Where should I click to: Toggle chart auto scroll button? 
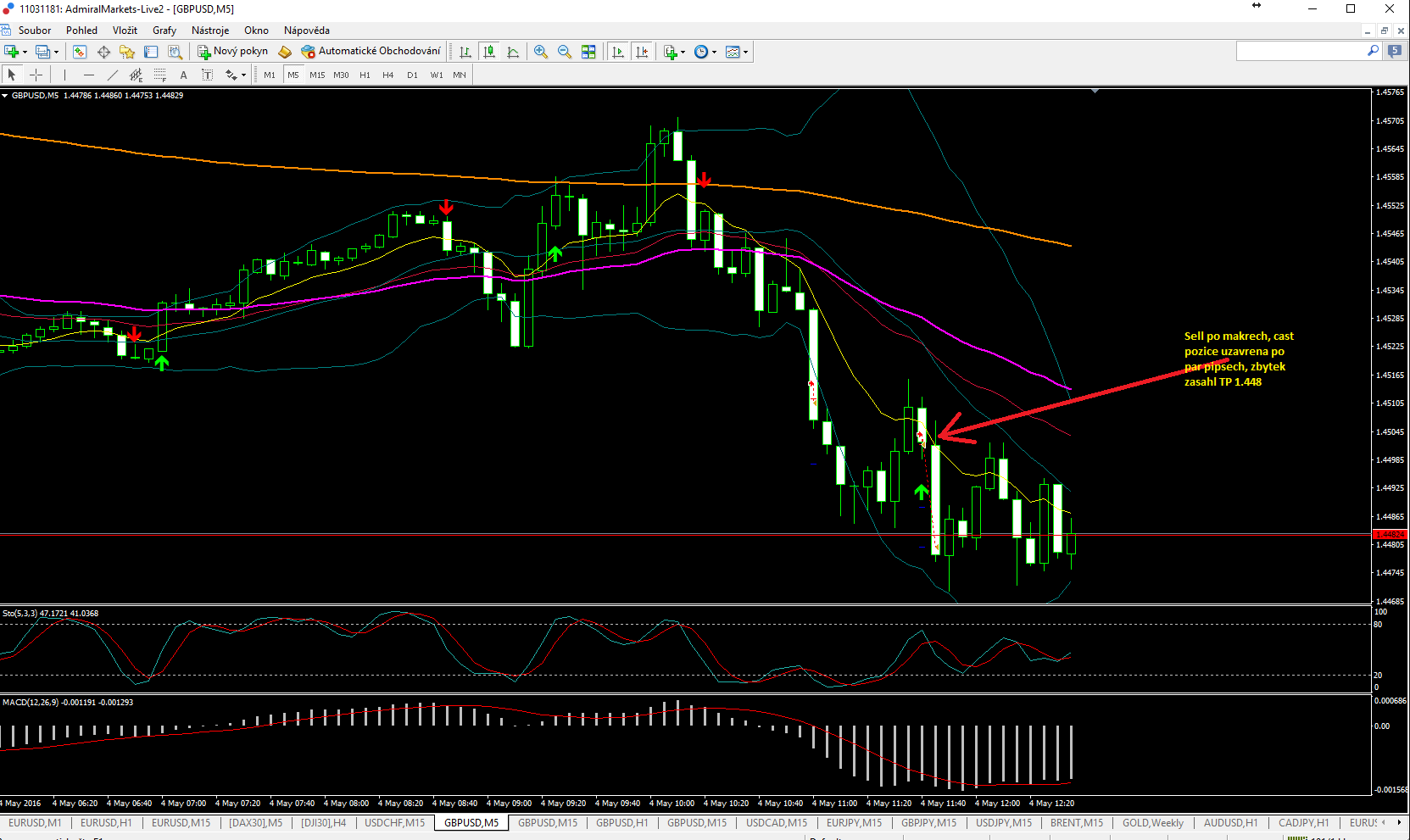(617, 52)
